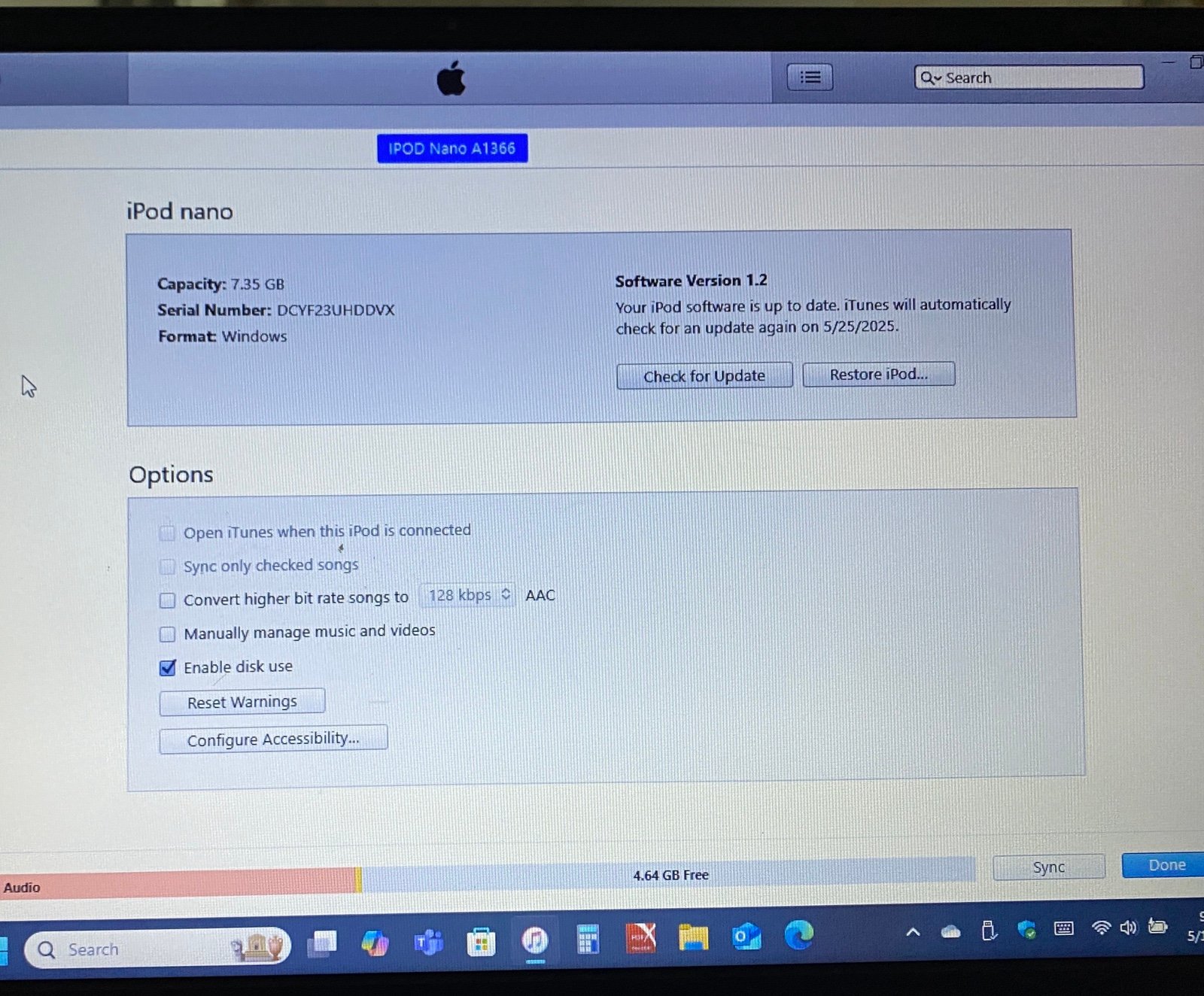Click the Format: Windows text

click(x=222, y=336)
